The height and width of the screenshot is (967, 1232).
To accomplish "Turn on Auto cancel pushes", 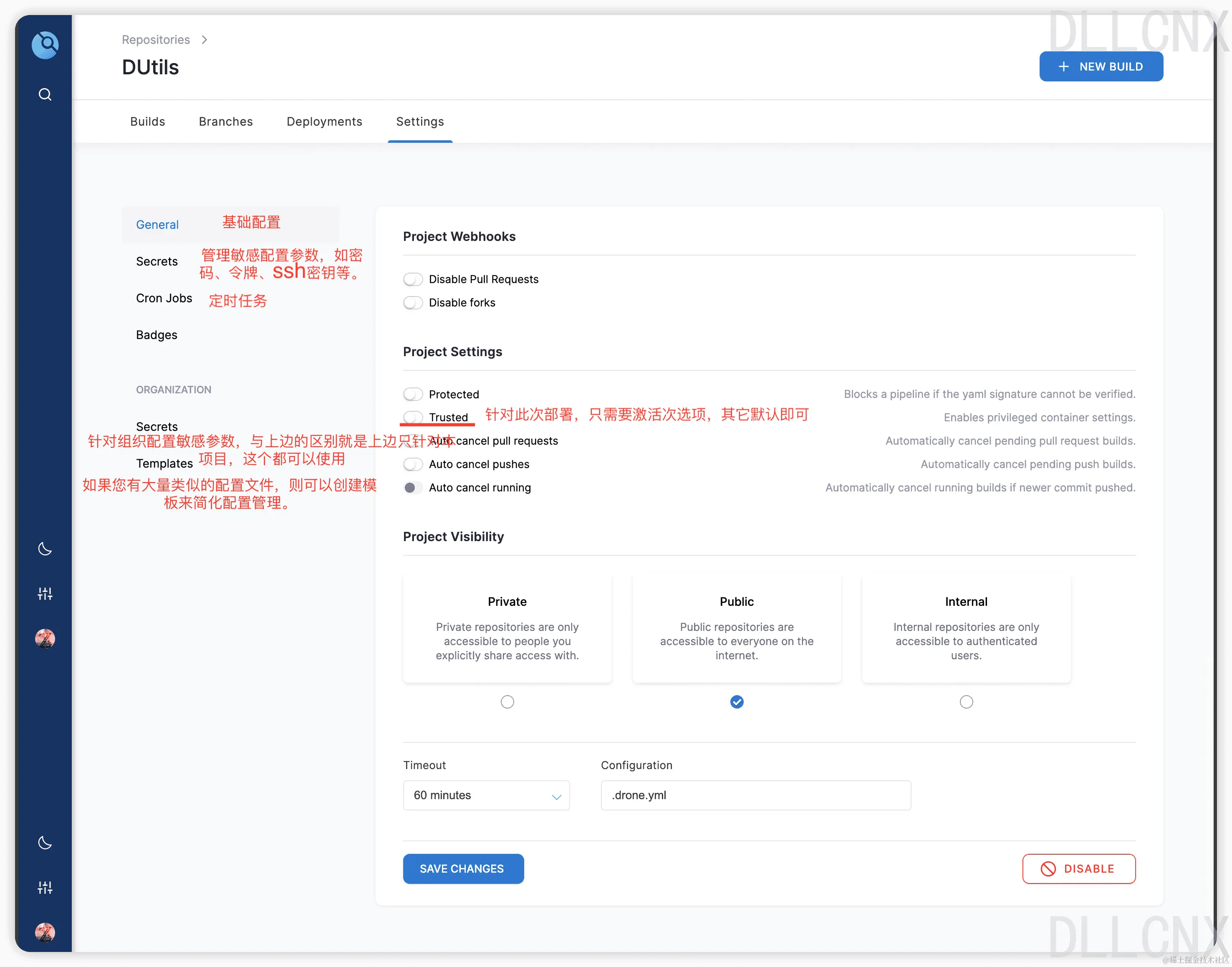I will coord(413,464).
